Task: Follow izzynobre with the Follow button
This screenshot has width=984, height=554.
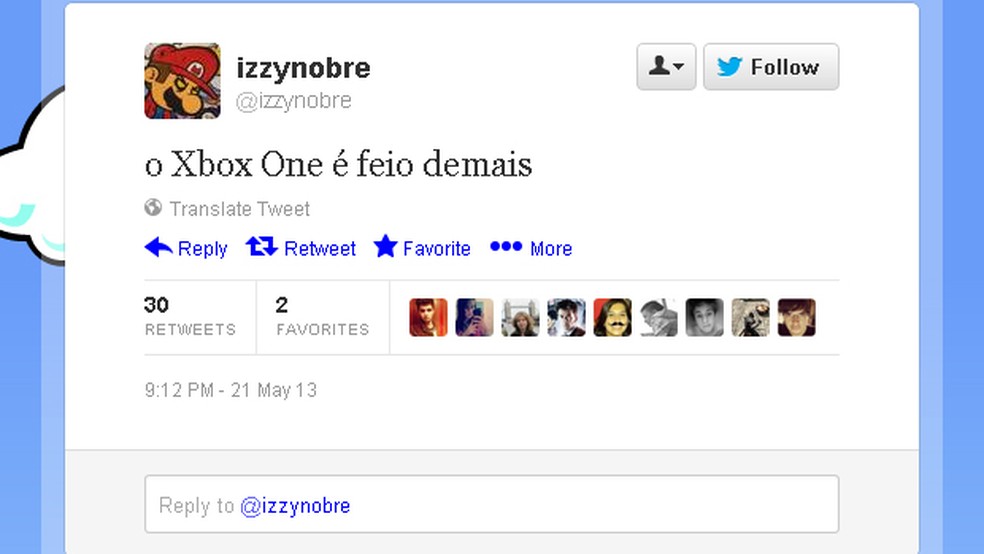Action: [x=771, y=67]
